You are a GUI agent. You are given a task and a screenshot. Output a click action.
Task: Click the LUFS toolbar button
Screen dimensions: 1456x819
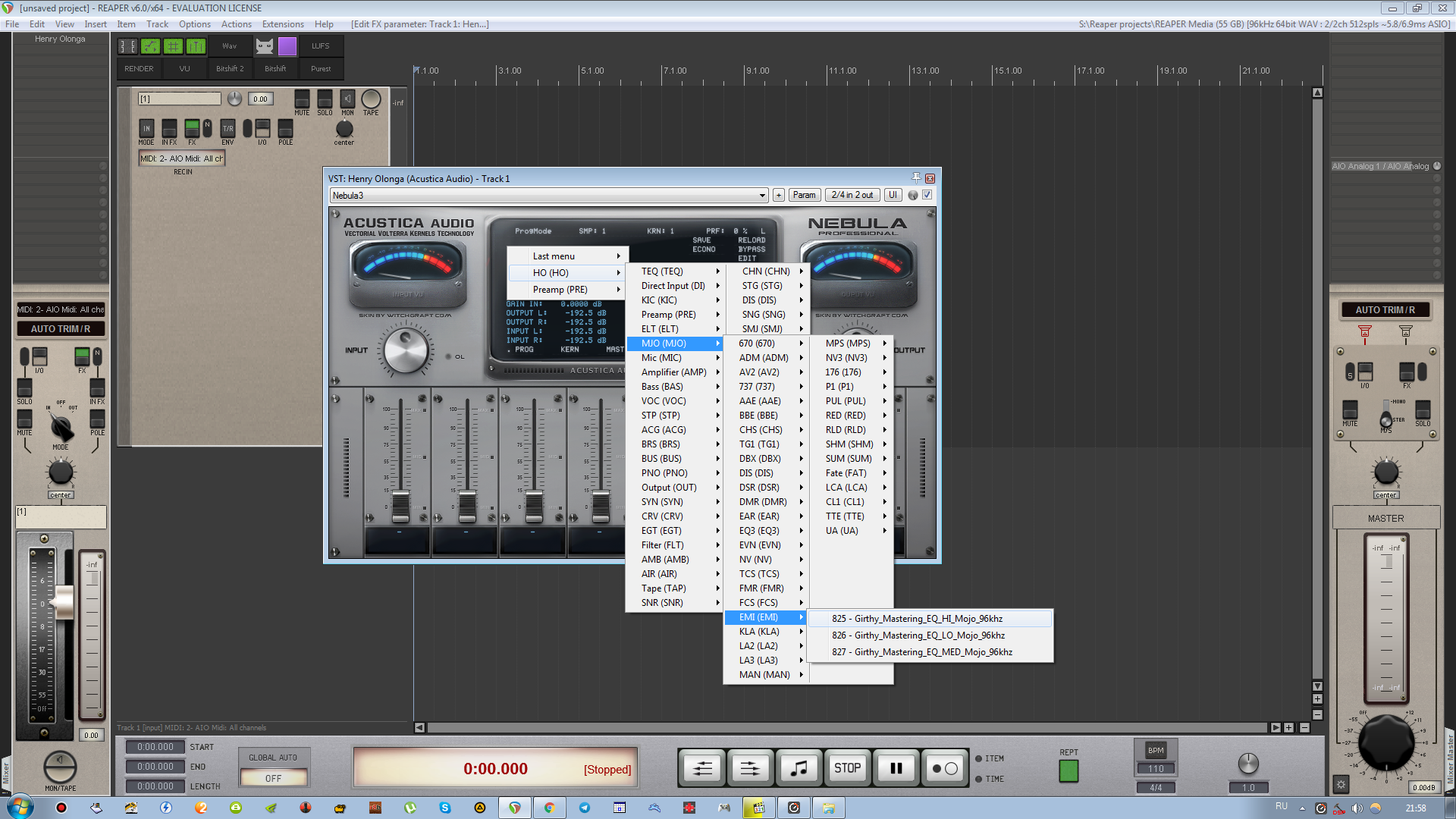coord(321,46)
